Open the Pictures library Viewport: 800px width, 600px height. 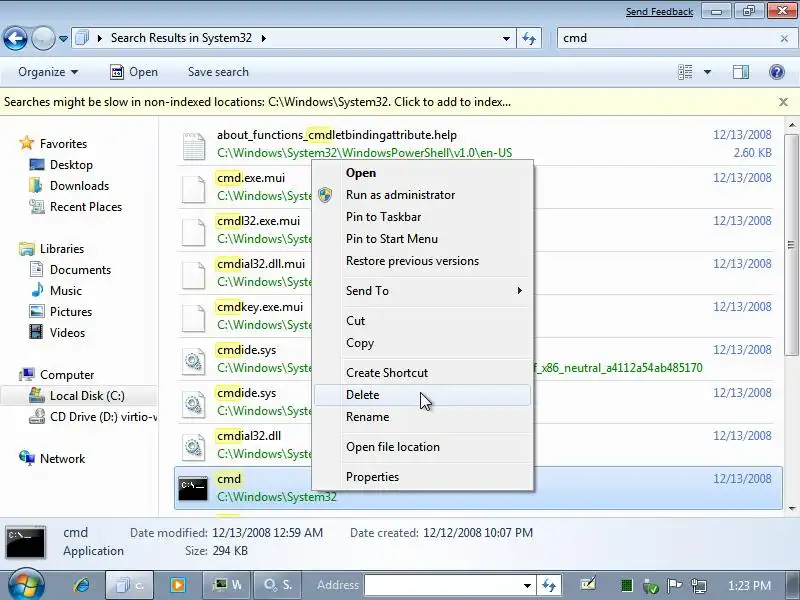[x=61, y=311]
